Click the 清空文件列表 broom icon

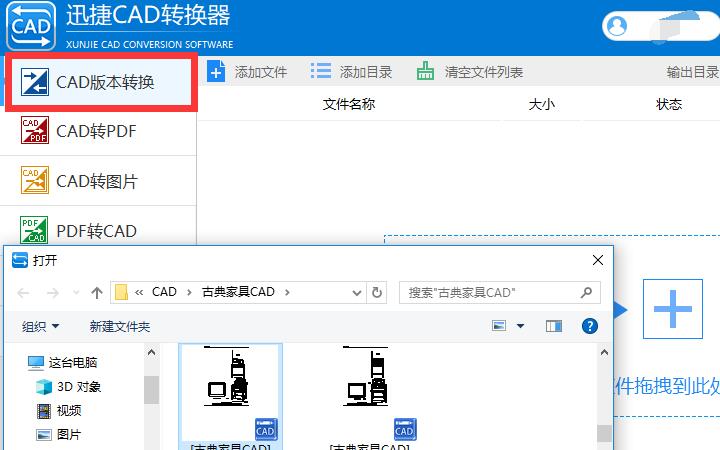(425, 71)
